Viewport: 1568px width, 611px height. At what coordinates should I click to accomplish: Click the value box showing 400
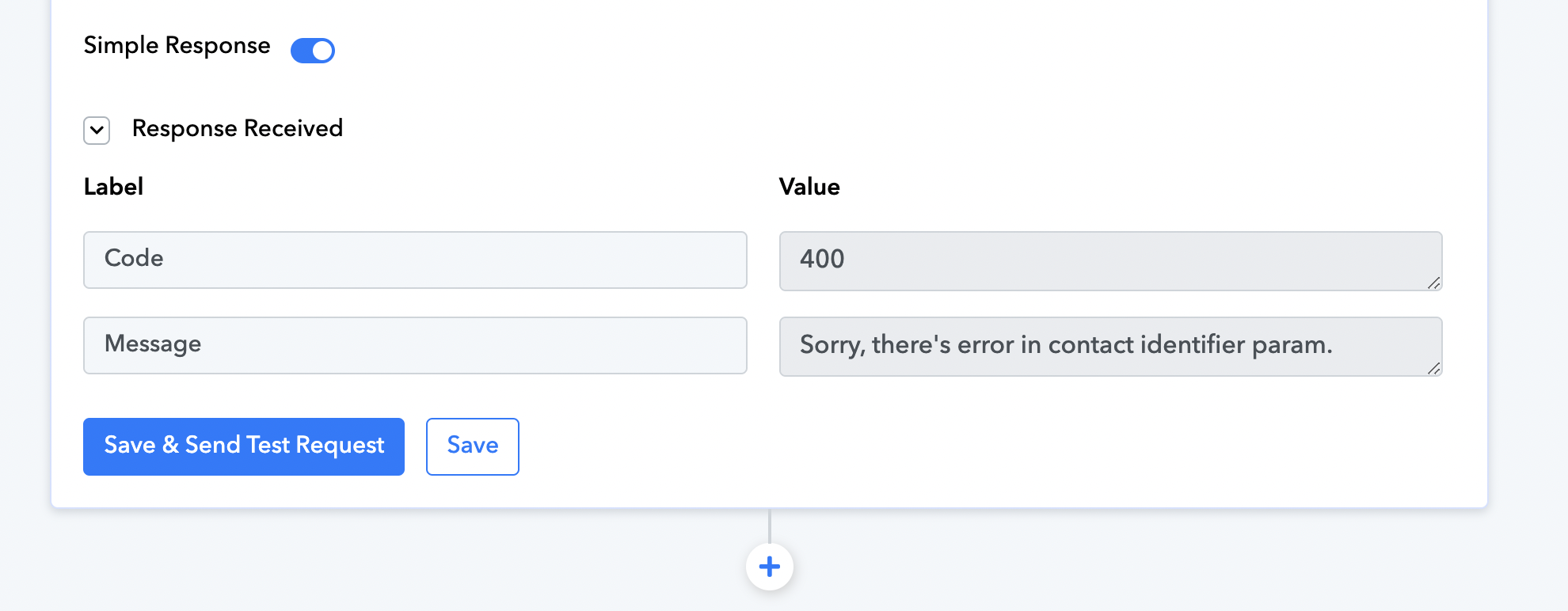click(1110, 261)
